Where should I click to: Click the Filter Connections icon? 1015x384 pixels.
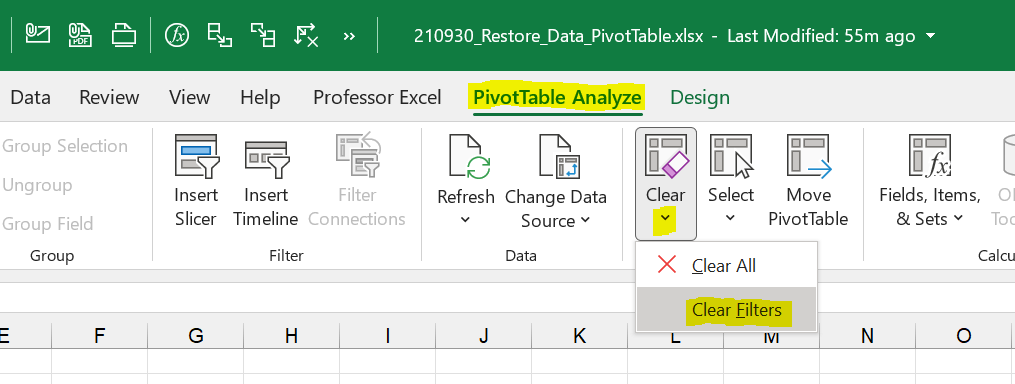[357, 156]
